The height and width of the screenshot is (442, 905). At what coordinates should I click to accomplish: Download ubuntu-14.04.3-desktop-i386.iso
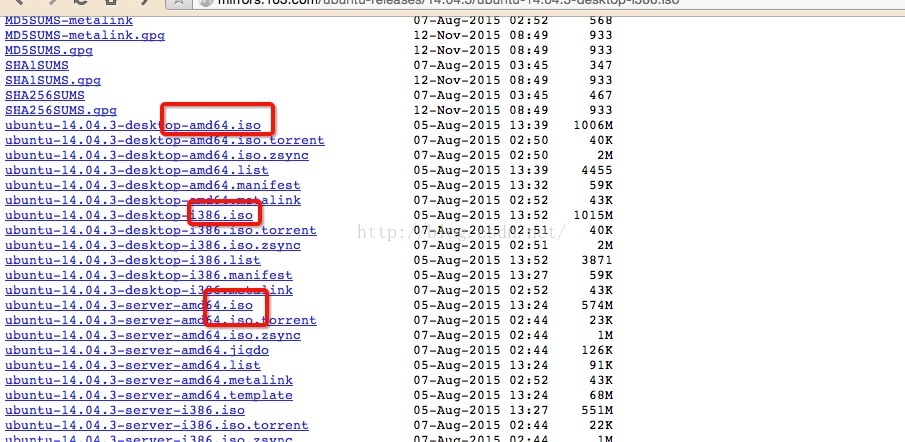pos(129,215)
